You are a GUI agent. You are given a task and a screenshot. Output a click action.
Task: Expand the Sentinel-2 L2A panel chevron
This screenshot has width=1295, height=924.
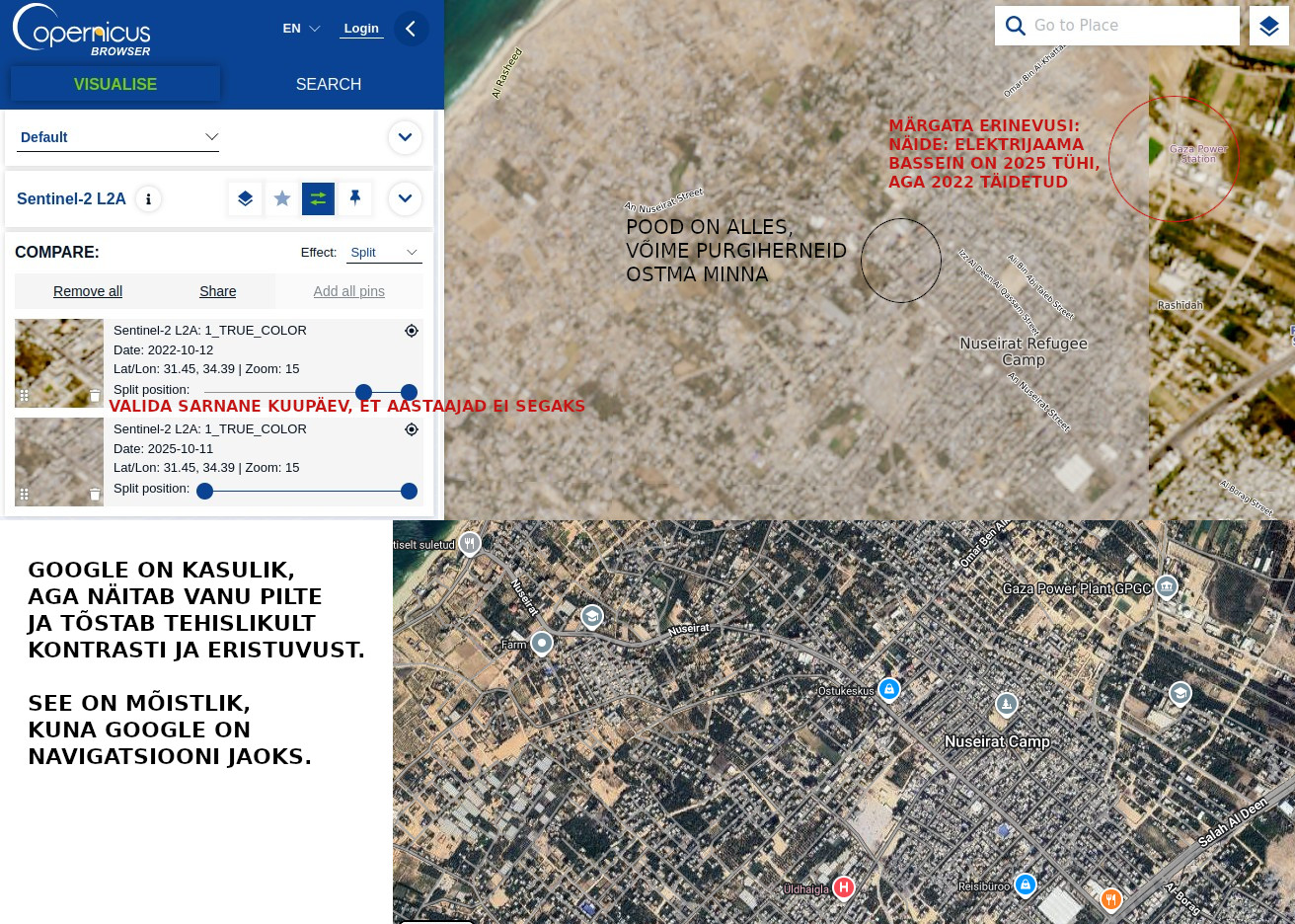(x=405, y=199)
